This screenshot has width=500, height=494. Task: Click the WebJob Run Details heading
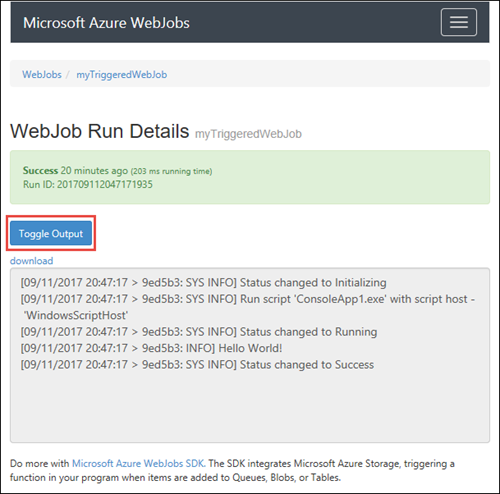100,131
